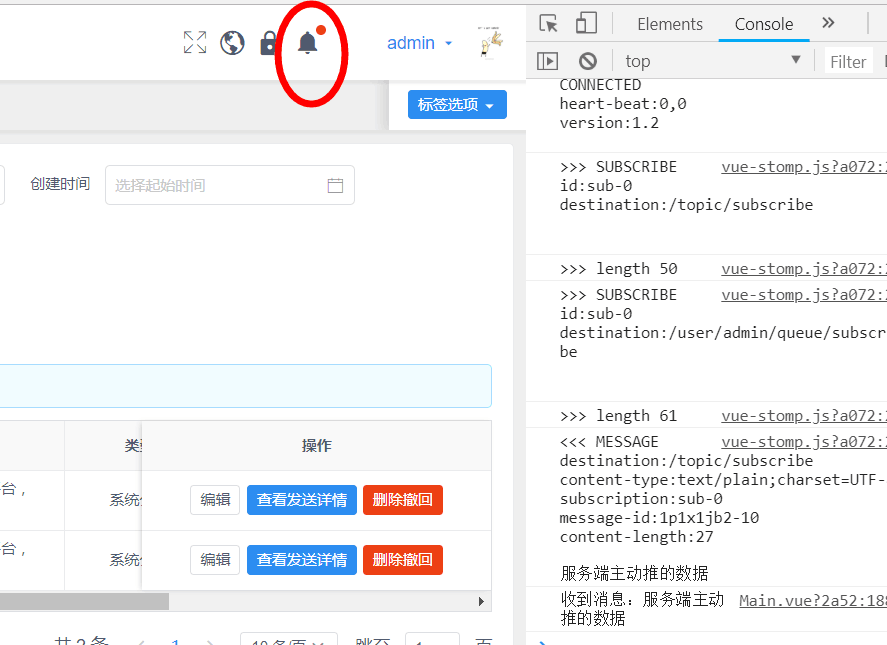
Task: Open the calendar icon in 创建时间 field
Action: tap(335, 185)
